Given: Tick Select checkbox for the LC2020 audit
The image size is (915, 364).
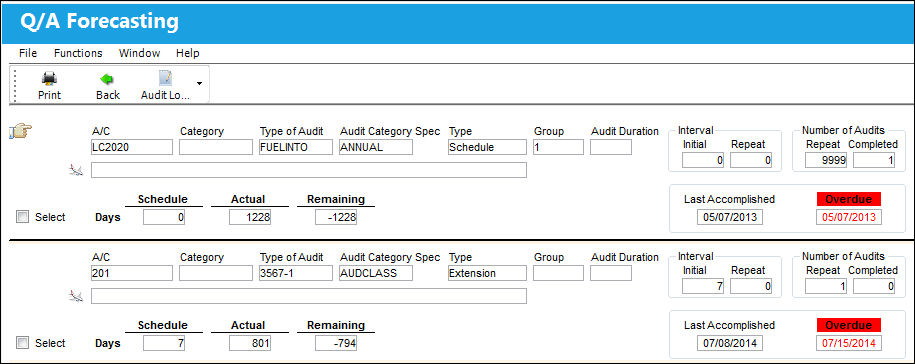Looking at the screenshot, I should click(22, 217).
